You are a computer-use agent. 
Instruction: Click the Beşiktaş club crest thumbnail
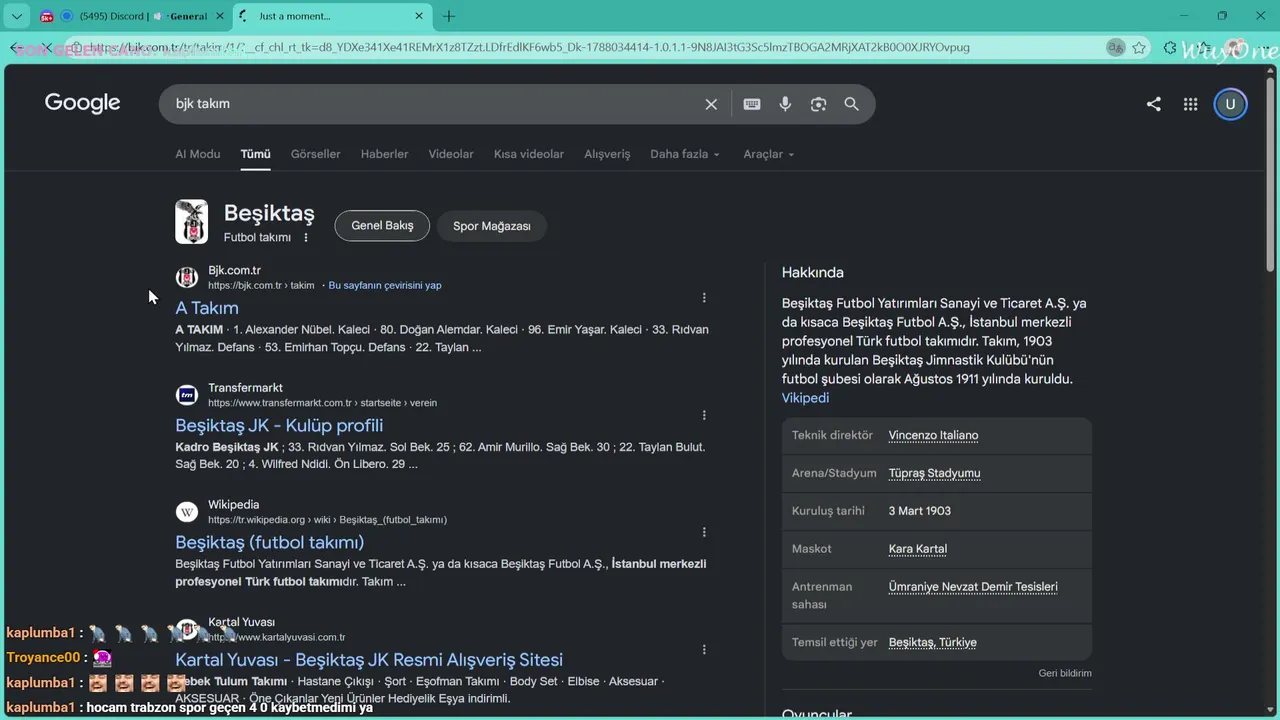(x=191, y=222)
